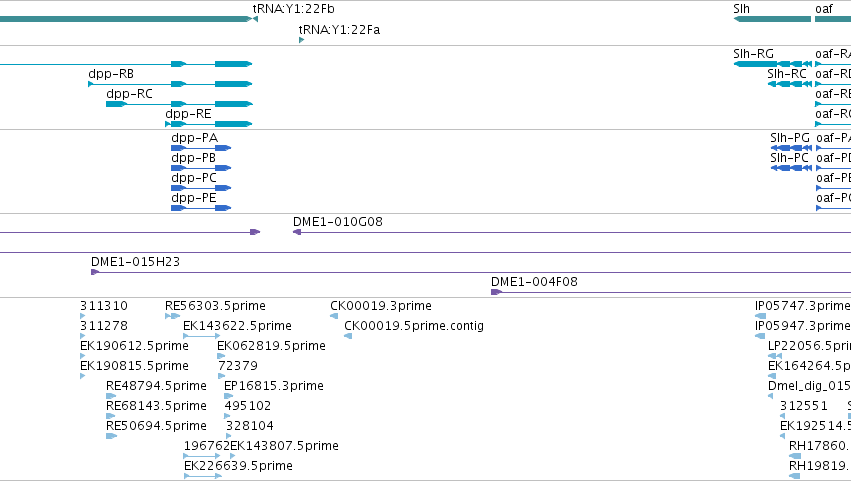Click the dpp-PE protein glyph
Image resolution: width=851 pixels, height=481 pixels.
pyautogui.click(x=201, y=208)
